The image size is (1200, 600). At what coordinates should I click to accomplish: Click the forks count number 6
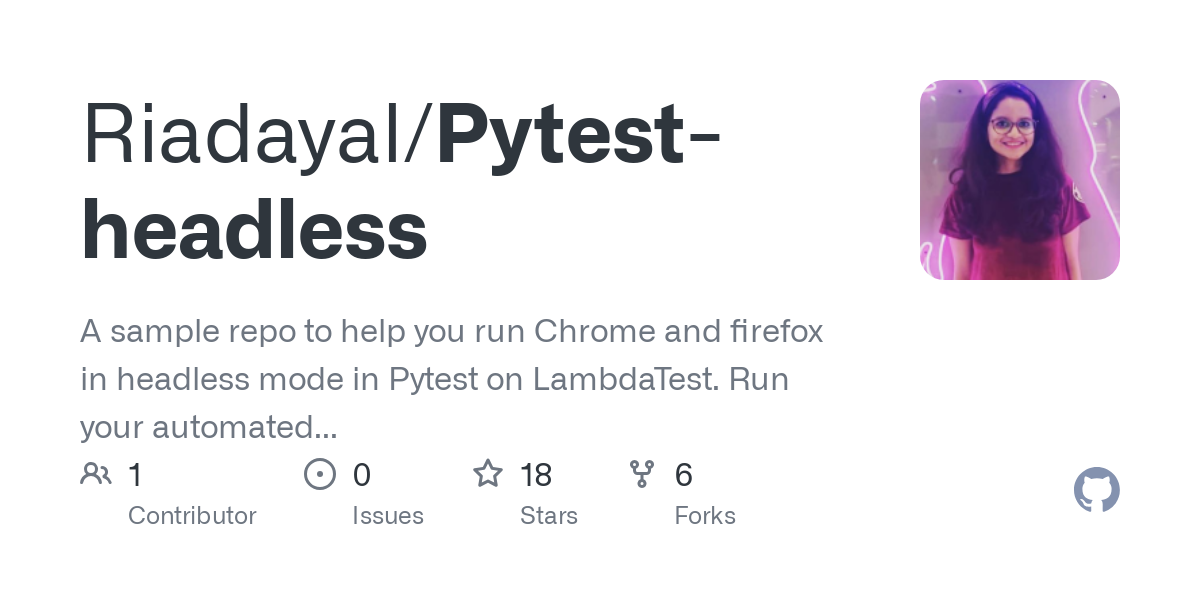(684, 475)
